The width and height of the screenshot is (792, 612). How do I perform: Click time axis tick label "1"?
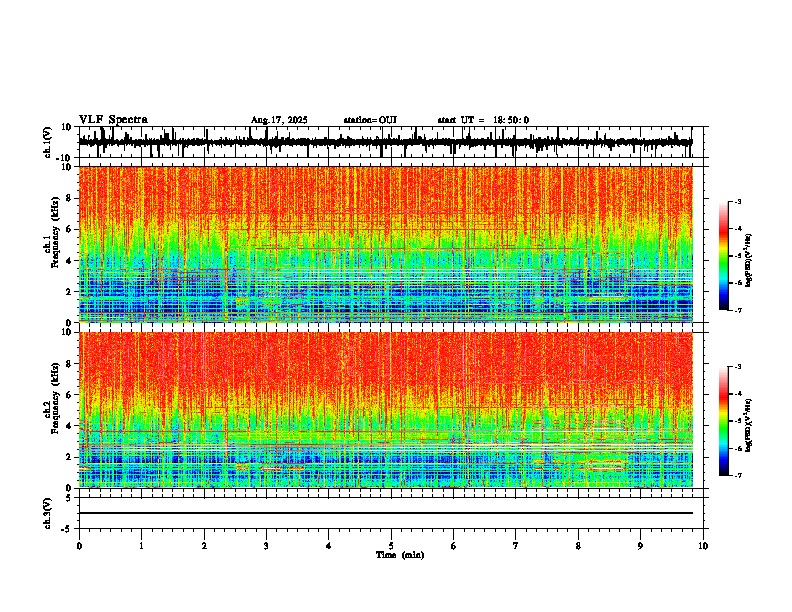pos(141,546)
